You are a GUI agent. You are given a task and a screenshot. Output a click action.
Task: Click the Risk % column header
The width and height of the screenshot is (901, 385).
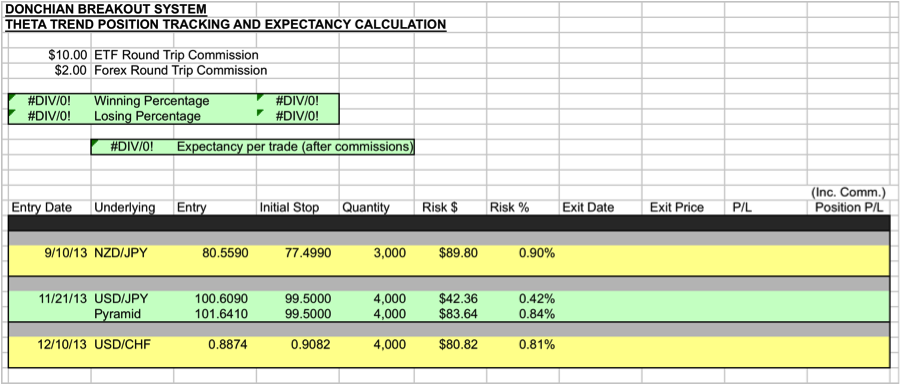pyautogui.click(x=522, y=207)
